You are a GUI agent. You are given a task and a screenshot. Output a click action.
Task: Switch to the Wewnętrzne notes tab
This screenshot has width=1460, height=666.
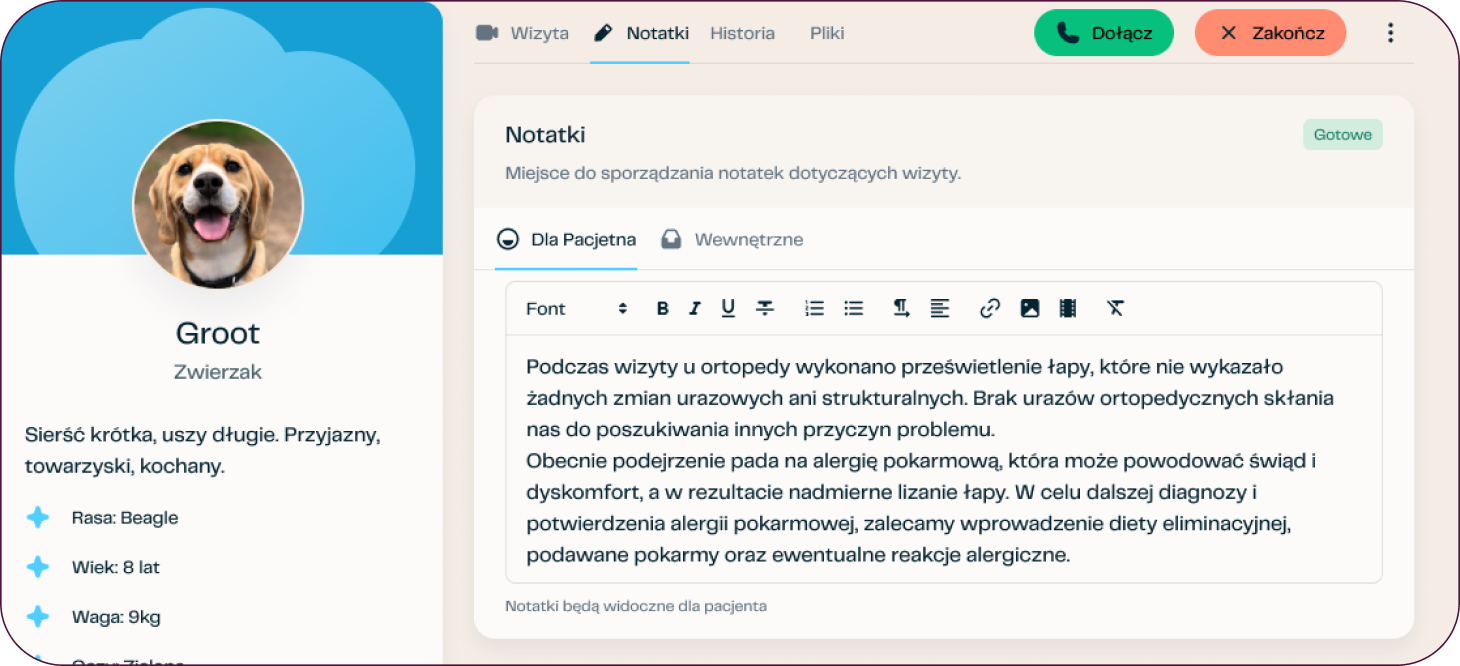pyautogui.click(x=733, y=240)
